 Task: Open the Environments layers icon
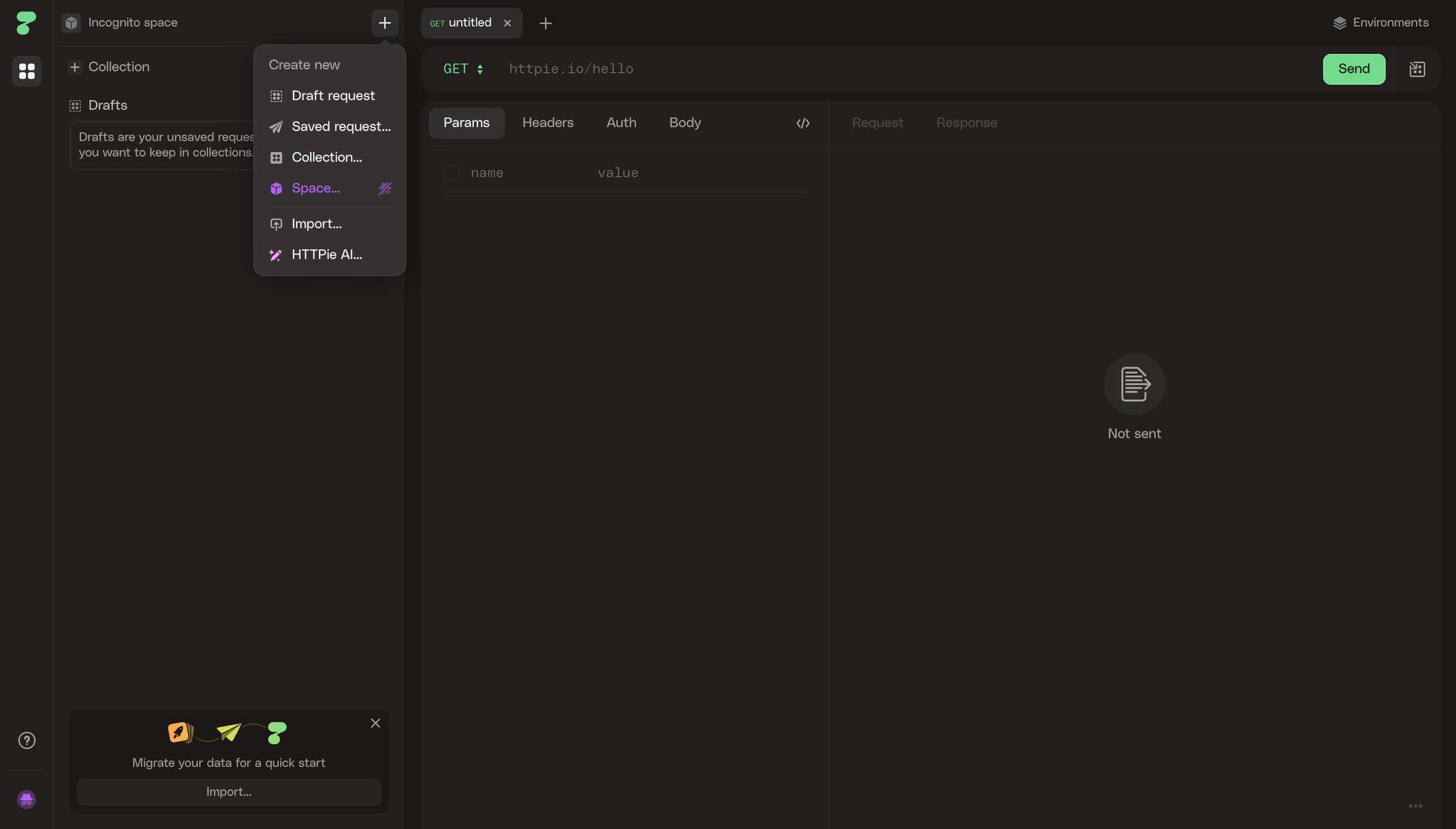1340,23
